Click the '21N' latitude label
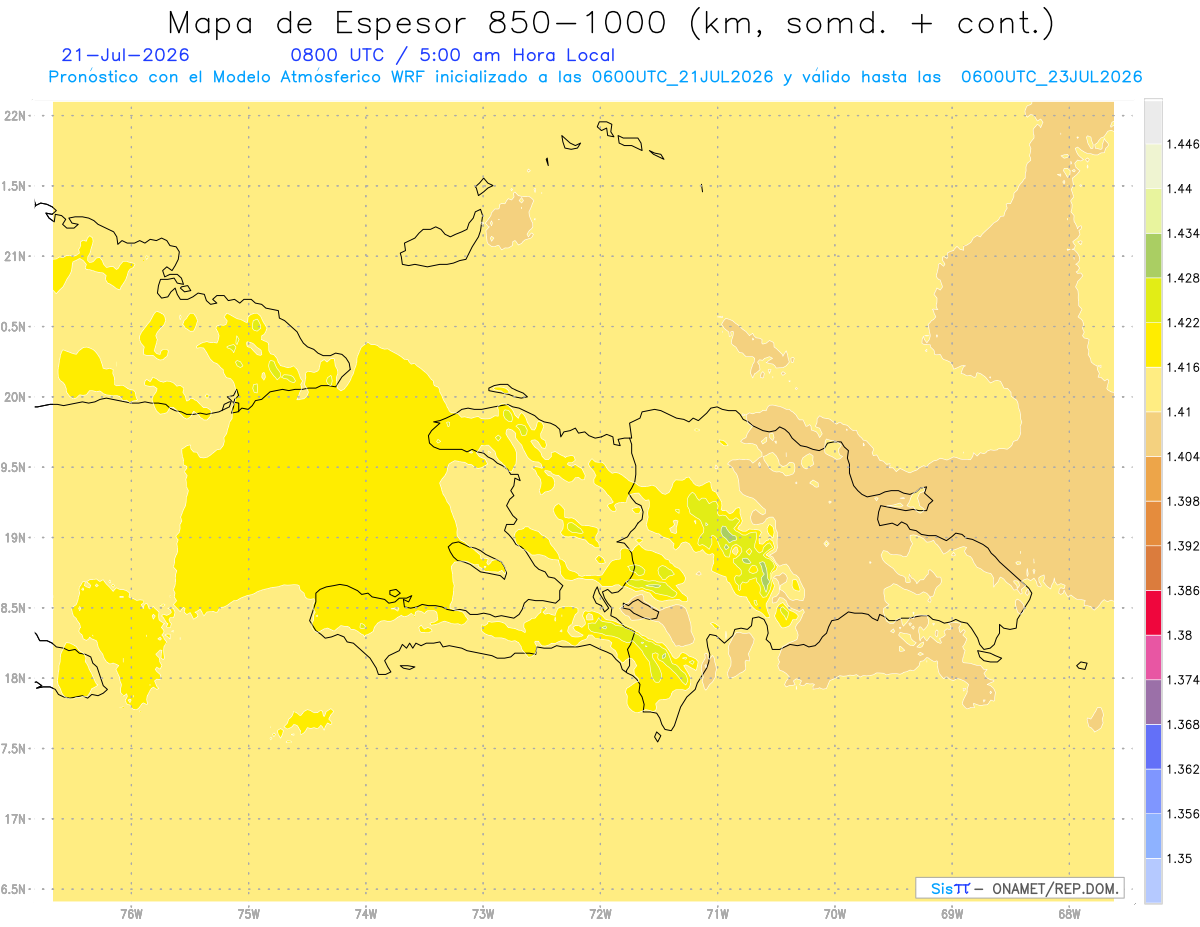Screen dimensions: 1200x927 coord(15,256)
